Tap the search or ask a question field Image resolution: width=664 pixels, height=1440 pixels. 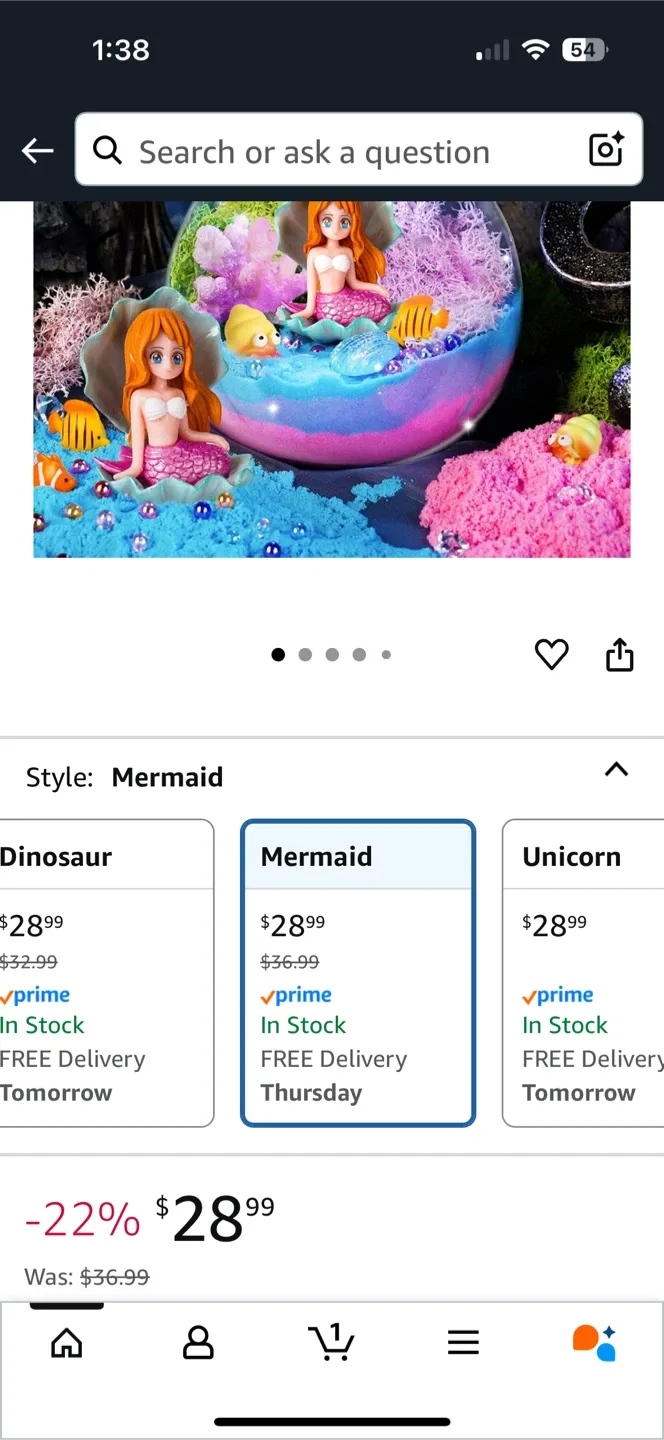coord(350,150)
